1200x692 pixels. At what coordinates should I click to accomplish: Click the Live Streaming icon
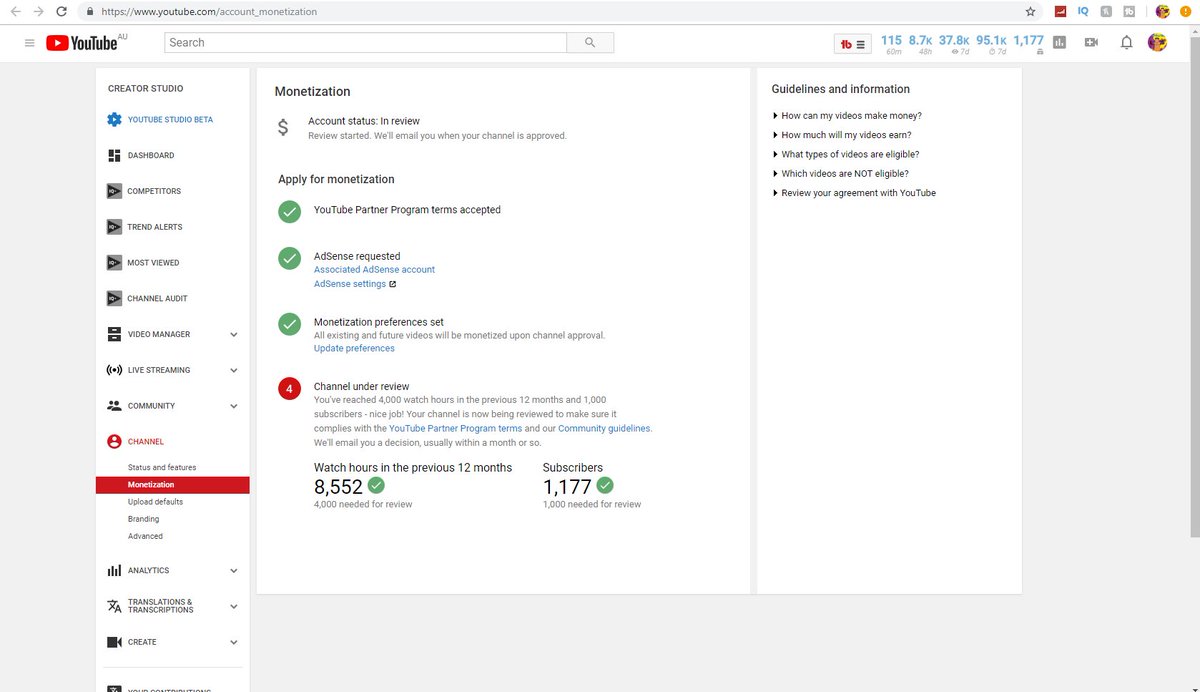(114, 370)
